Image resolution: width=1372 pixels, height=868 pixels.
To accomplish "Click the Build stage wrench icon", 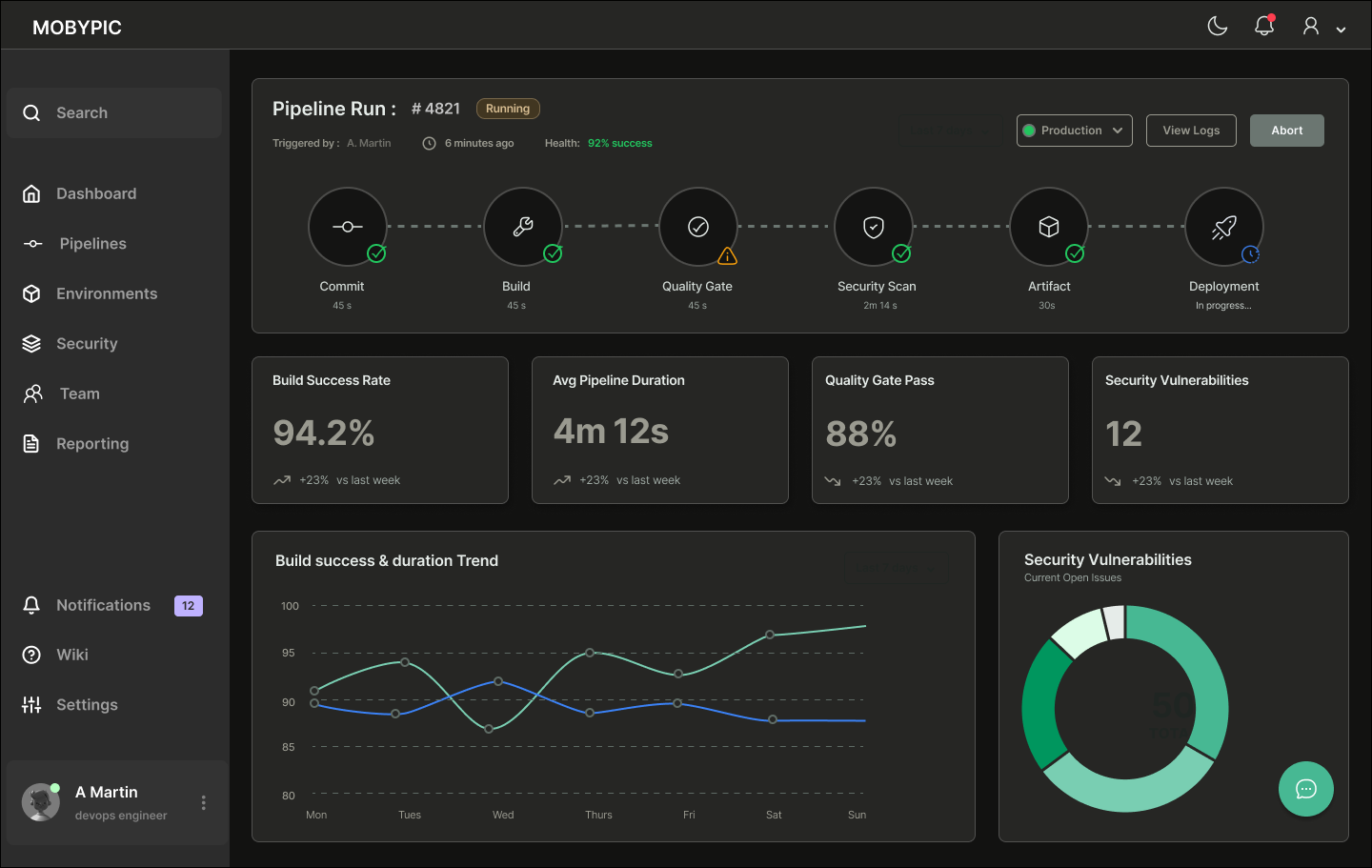I will coord(522,227).
